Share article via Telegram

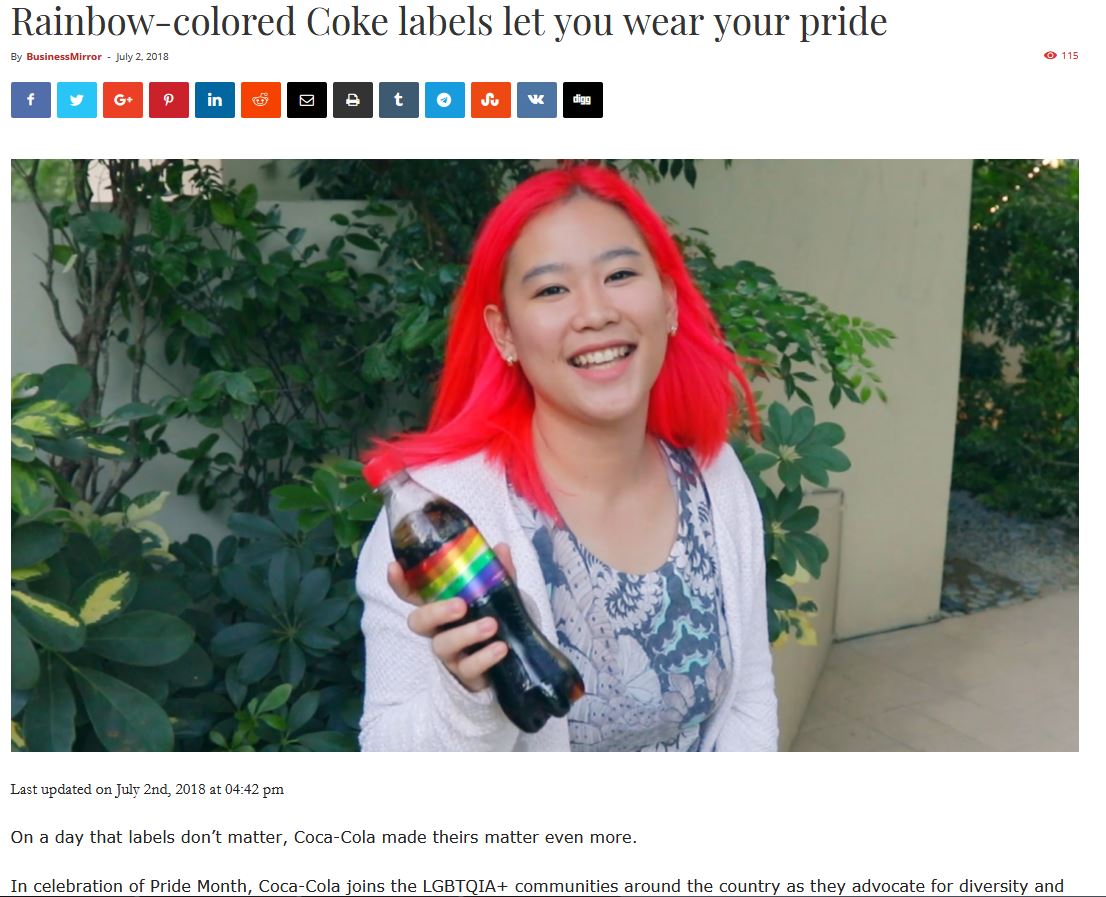point(444,99)
